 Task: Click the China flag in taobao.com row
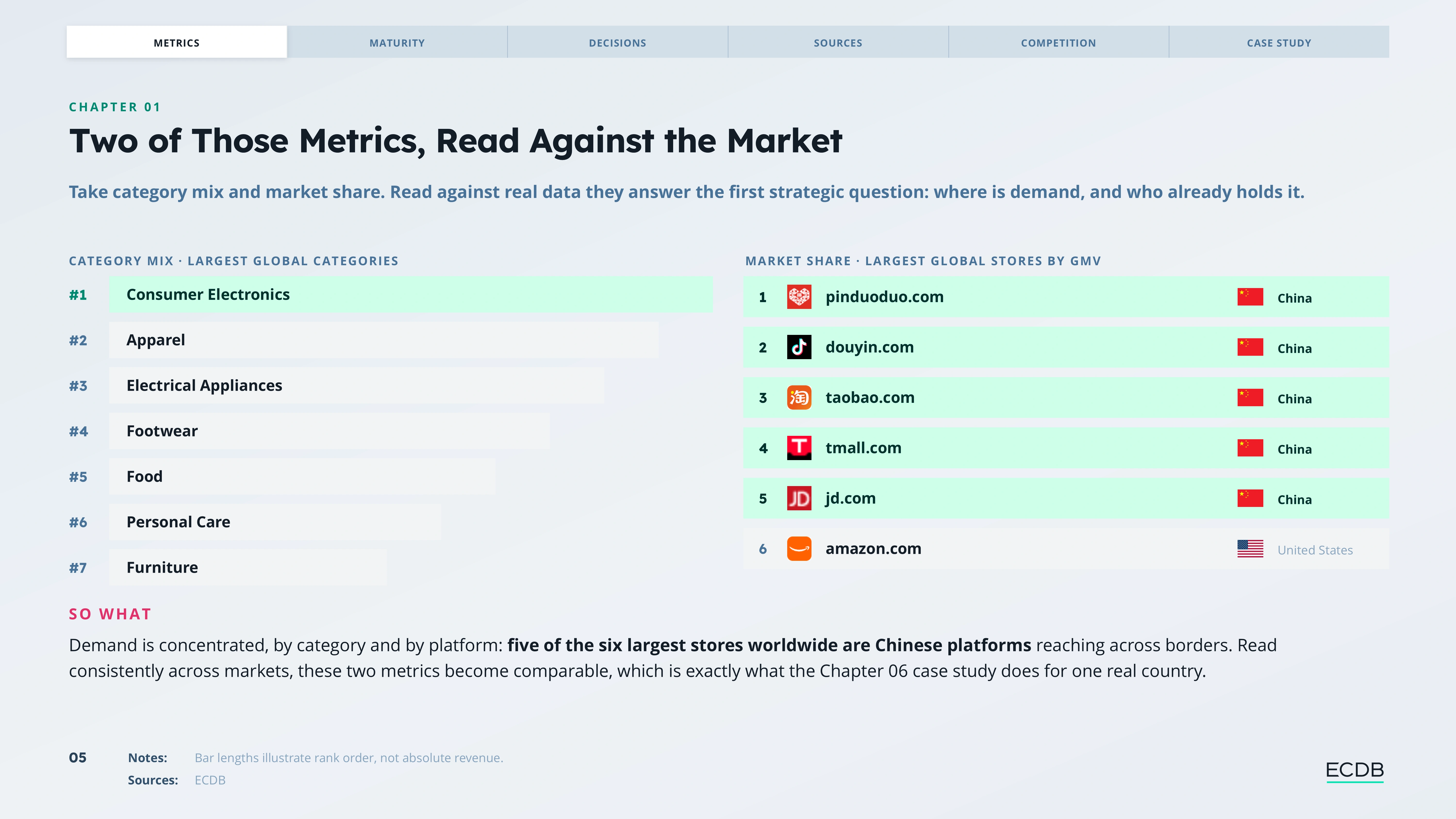[1250, 397]
